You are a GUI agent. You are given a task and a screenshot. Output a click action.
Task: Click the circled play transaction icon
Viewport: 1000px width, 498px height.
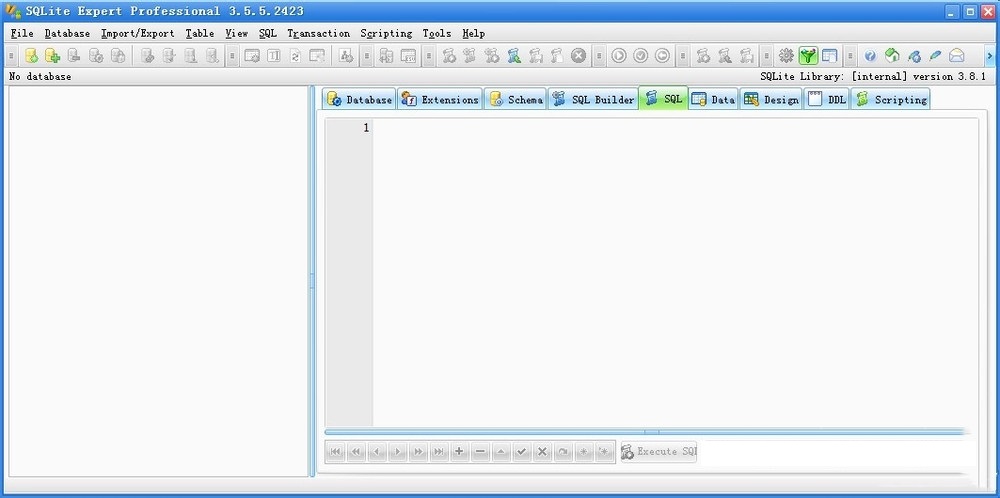point(619,56)
